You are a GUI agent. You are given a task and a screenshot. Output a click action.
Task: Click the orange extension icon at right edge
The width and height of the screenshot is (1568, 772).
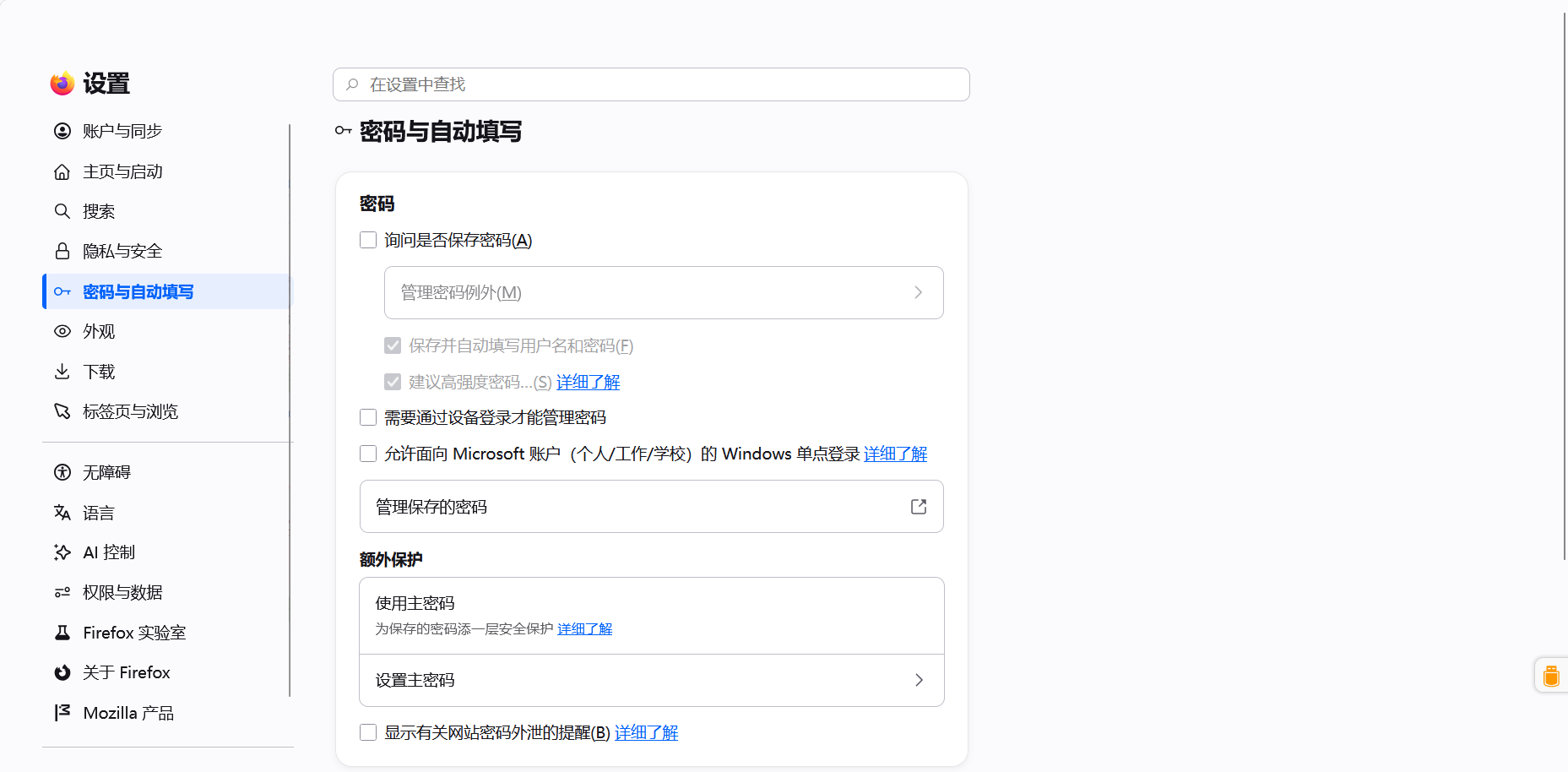pos(1551,677)
